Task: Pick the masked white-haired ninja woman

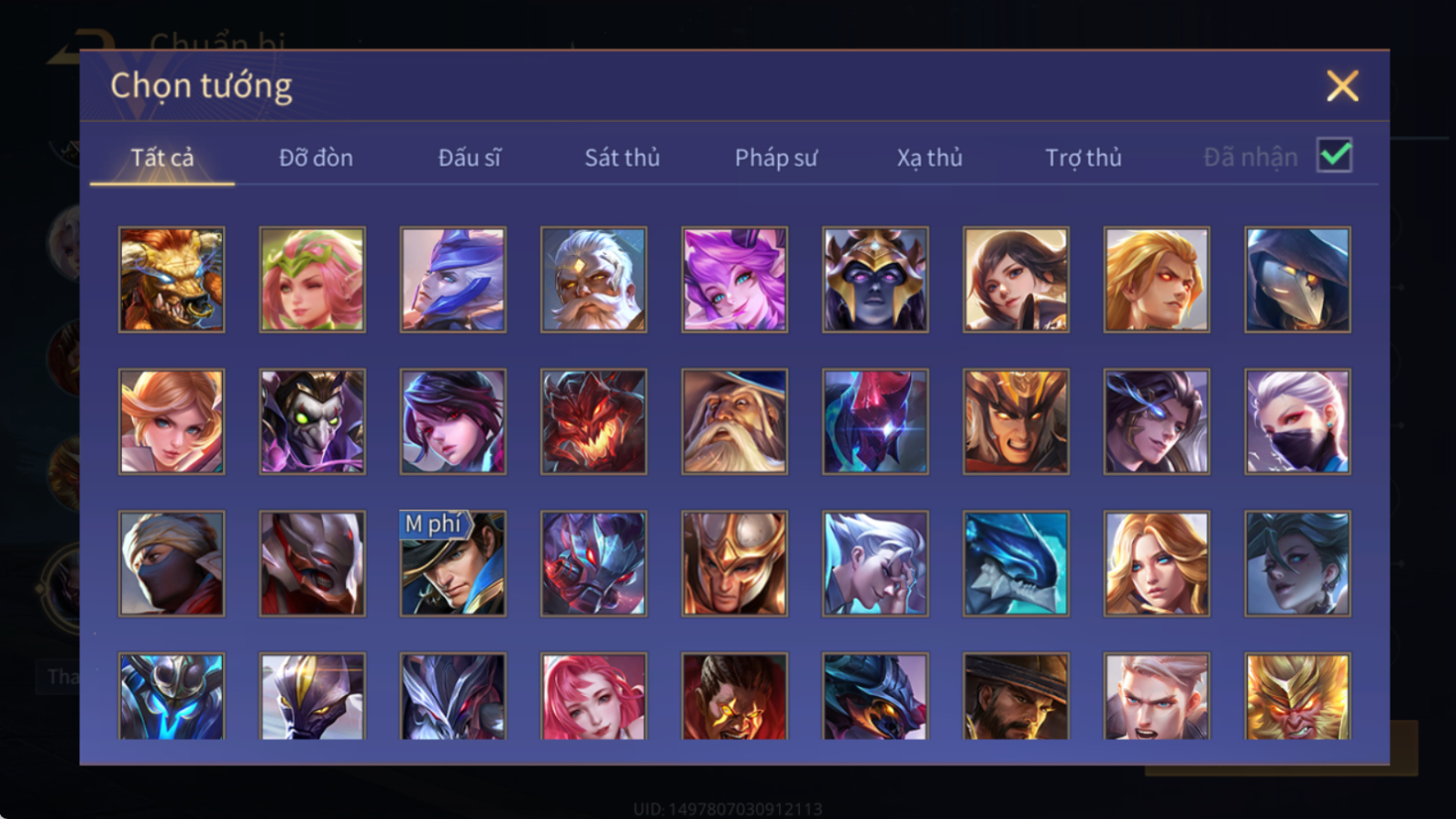Action: (1297, 421)
